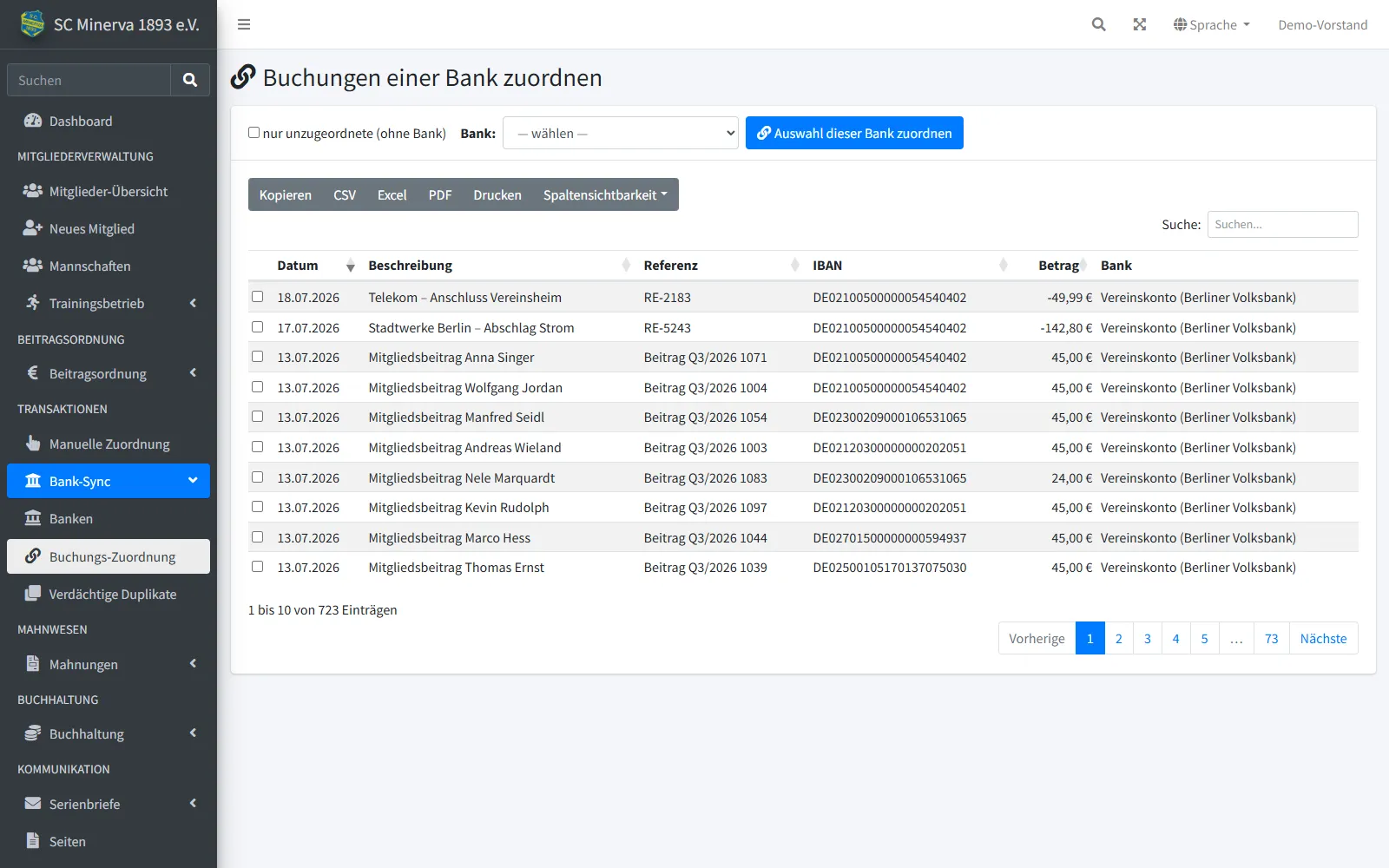This screenshot has height=868, width=1389.
Task: Click the Kopieren export button
Action: (x=285, y=194)
